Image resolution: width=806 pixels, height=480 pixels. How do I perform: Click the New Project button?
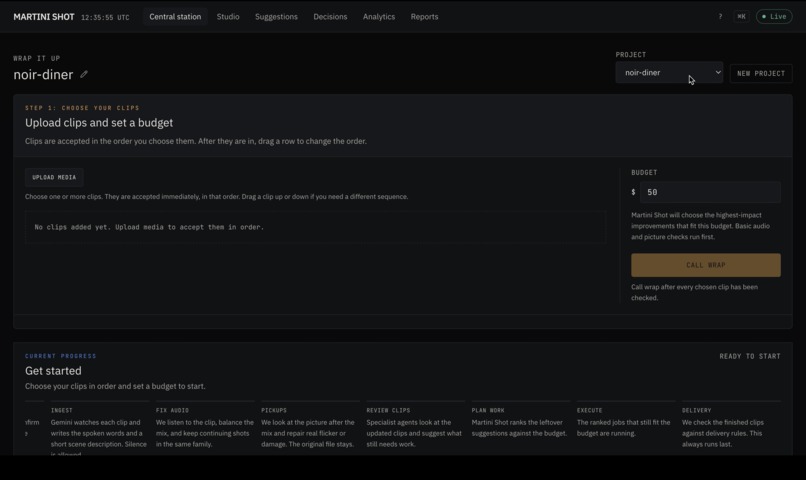pos(761,73)
